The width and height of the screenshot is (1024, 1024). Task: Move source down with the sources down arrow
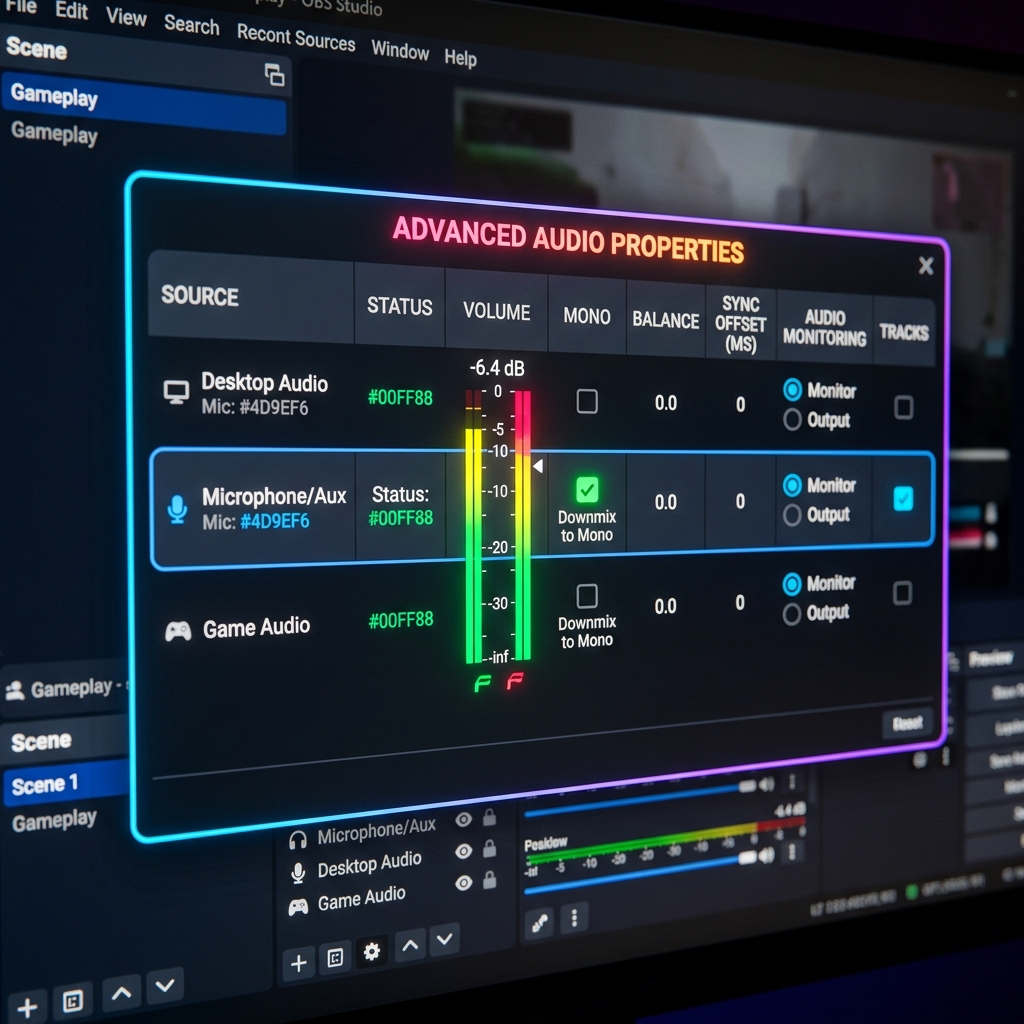(x=445, y=939)
